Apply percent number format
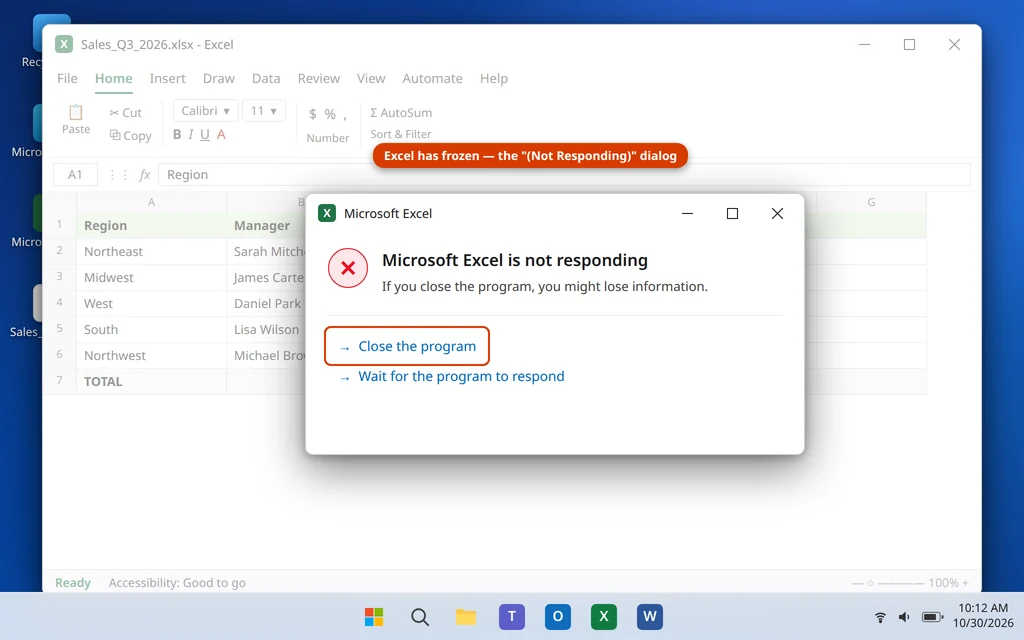1024x640 pixels. pyautogui.click(x=330, y=114)
